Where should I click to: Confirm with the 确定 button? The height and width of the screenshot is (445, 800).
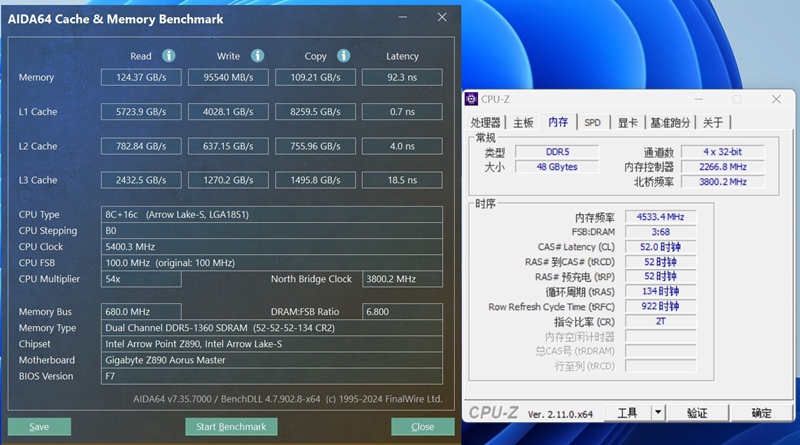(x=761, y=412)
